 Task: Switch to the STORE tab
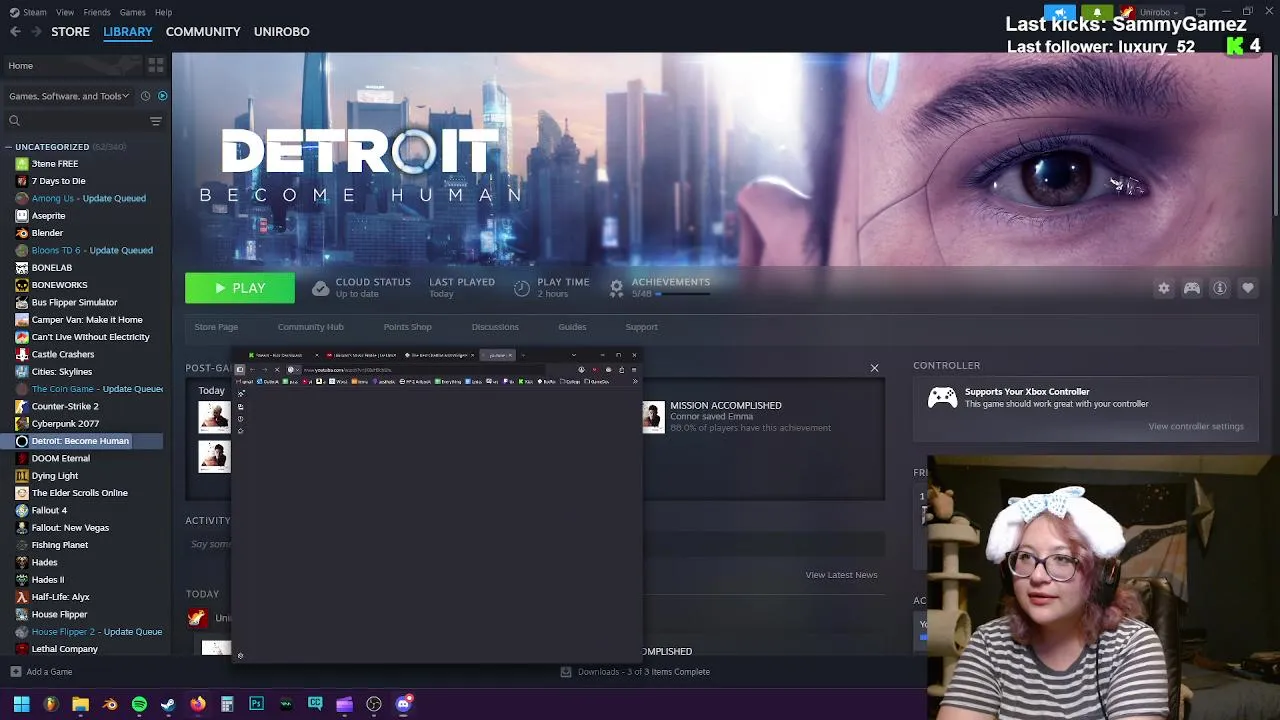[70, 32]
